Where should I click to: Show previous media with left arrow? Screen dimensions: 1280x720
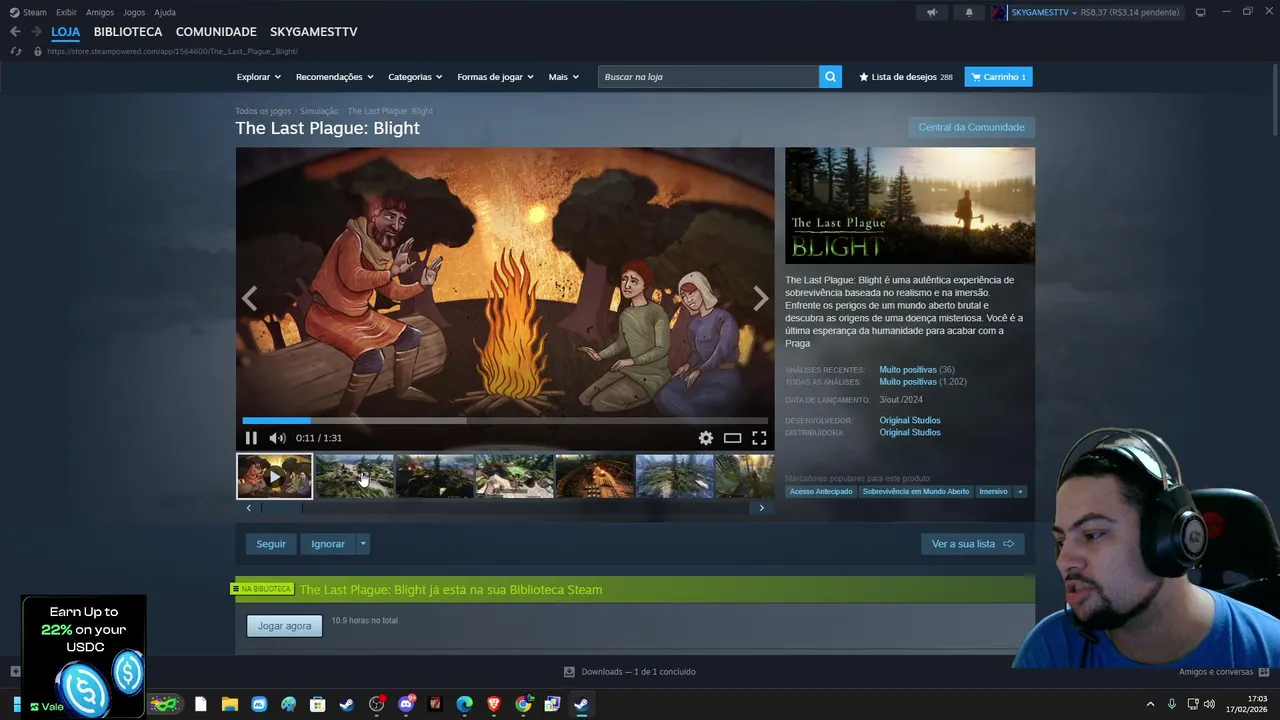click(x=249, y=298)
